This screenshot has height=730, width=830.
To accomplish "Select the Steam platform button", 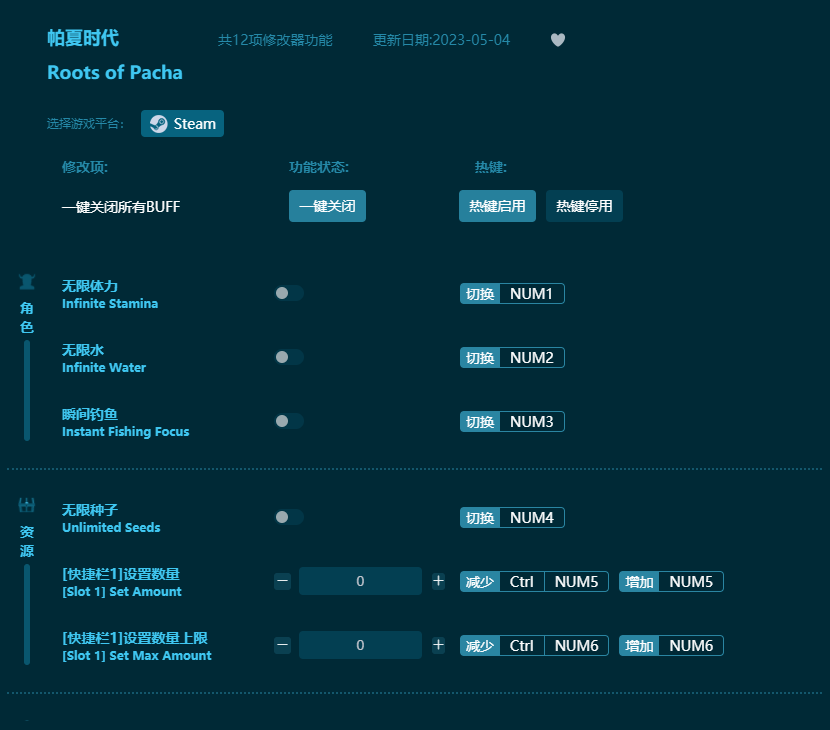I will (x=183, y=124).
